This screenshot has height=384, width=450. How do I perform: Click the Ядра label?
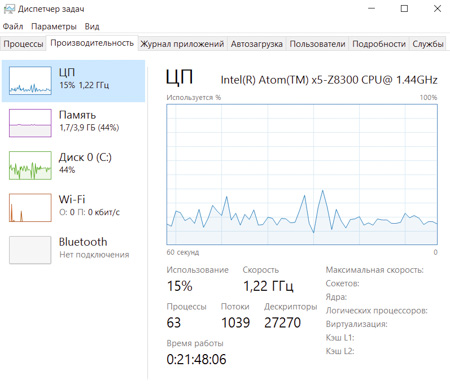coord(336,297)
